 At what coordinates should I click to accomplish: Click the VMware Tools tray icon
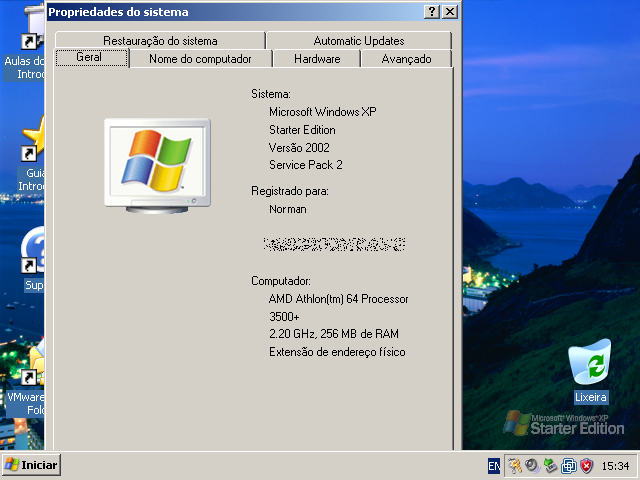pos(568,465)
